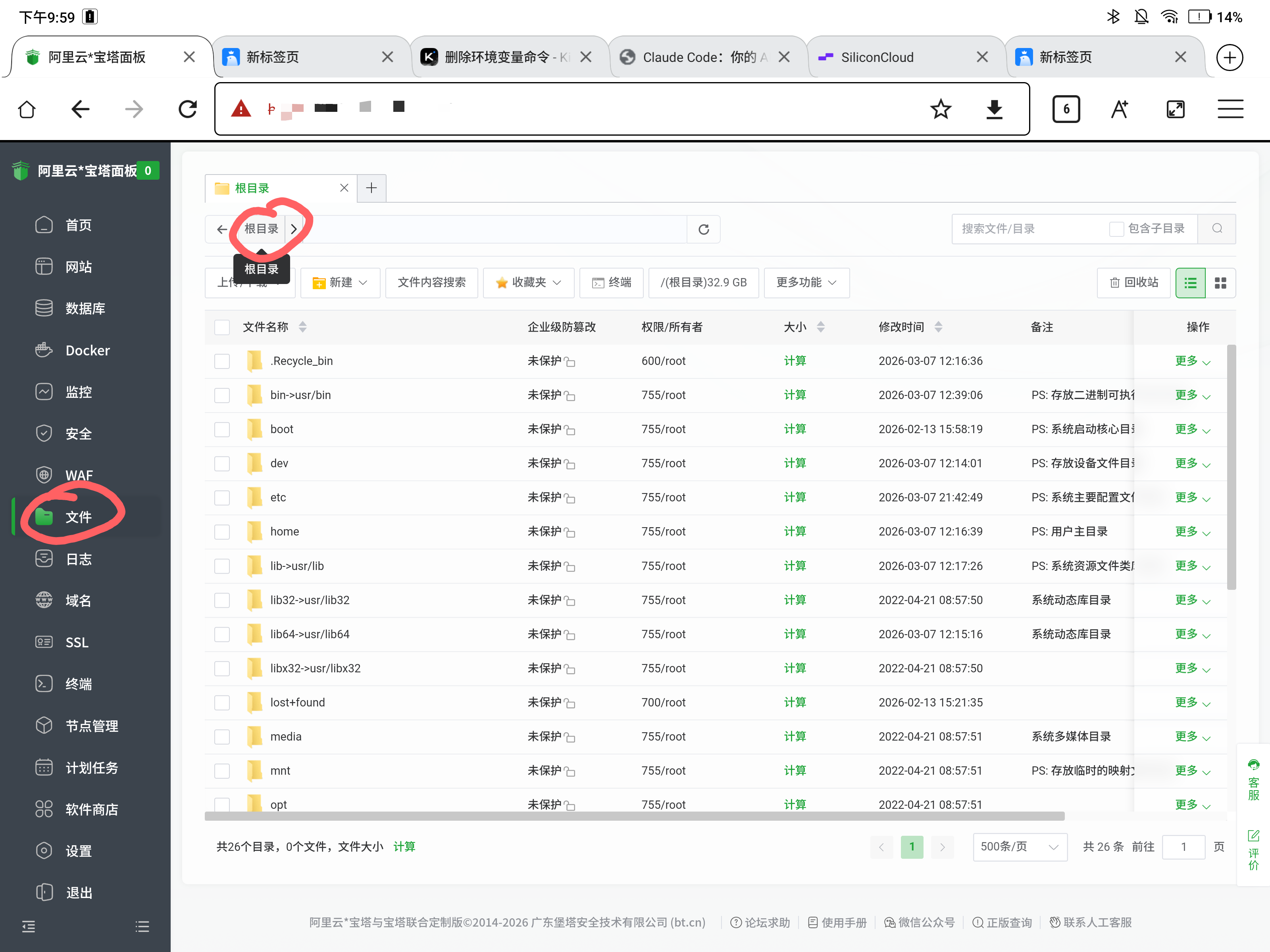The height and width of the screenshot is (952, 1270).
Task: Select the checkbox next to the etc folder
Action: [x=222, y=497]
